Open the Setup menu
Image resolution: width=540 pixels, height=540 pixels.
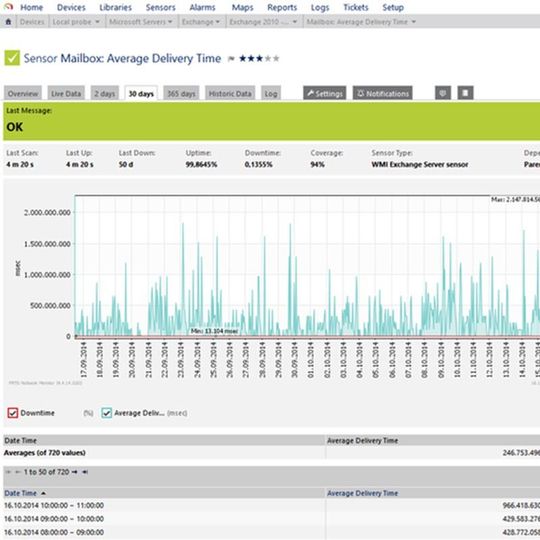click(393, 7)
